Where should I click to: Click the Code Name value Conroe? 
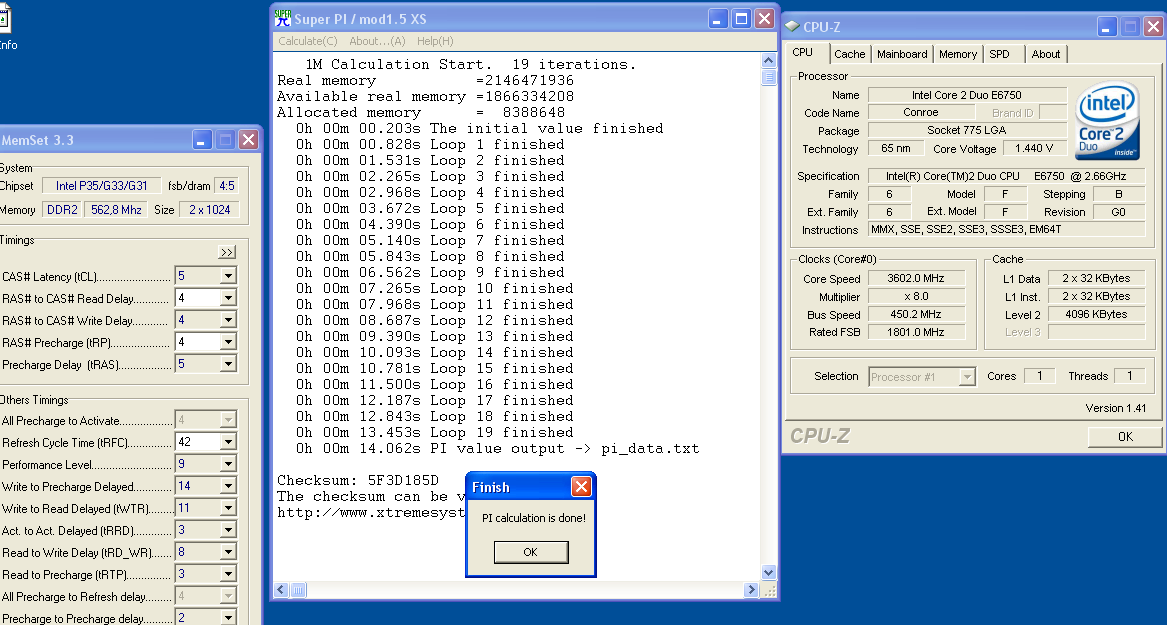coord(921,112)
